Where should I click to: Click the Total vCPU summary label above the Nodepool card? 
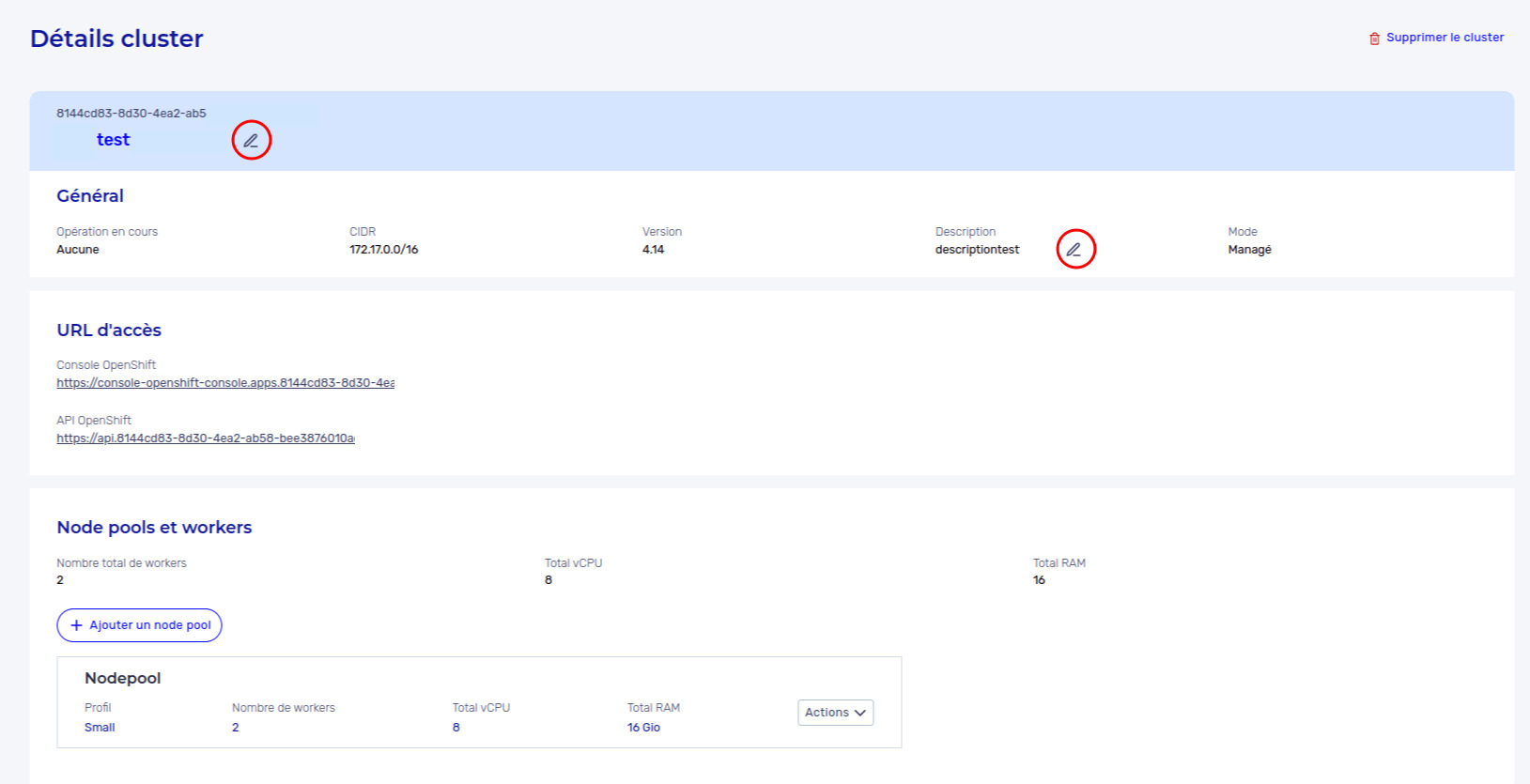pyautogui.click(x=573, y=563)
